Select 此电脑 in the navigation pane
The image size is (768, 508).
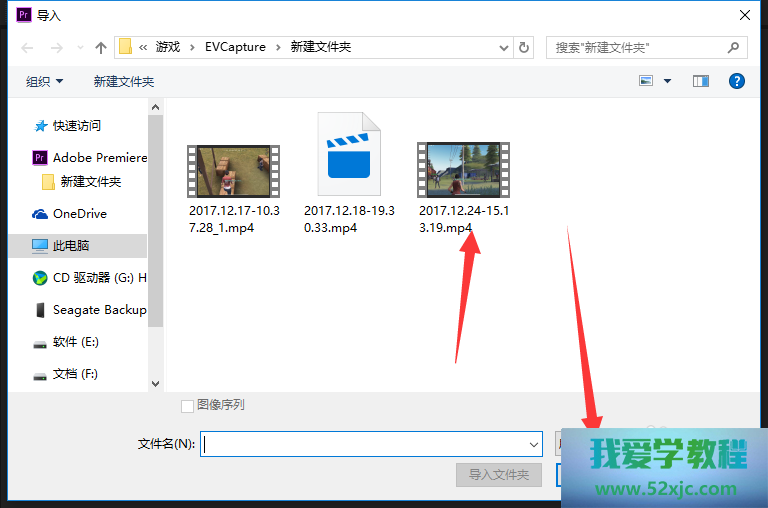pos(70,245)
